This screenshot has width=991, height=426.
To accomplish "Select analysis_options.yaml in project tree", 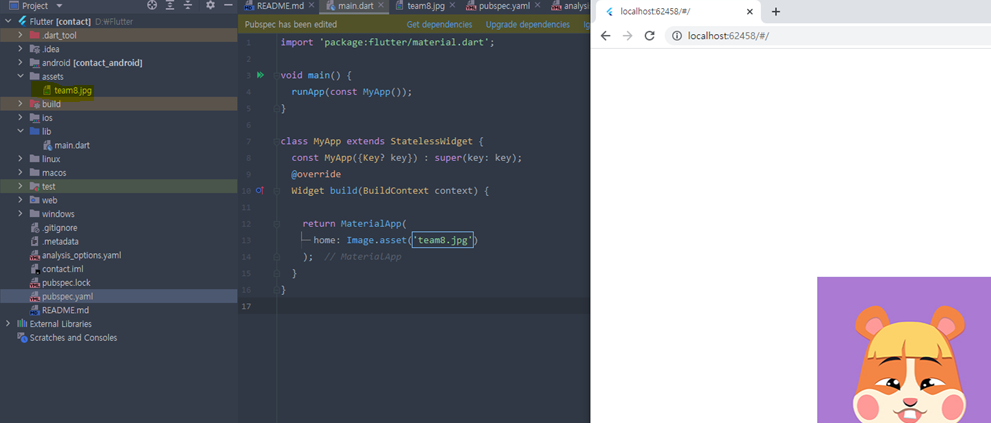I will pyautogui.click(x=82, y=255).
